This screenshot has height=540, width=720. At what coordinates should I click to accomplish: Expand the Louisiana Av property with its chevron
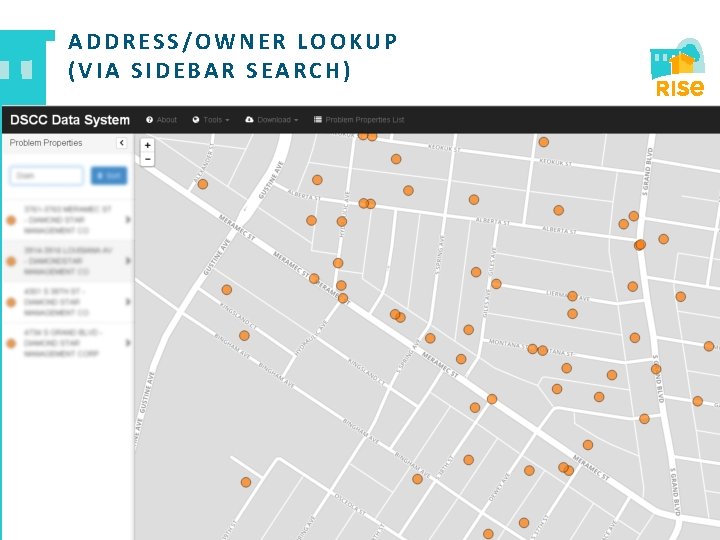[128, 261]
